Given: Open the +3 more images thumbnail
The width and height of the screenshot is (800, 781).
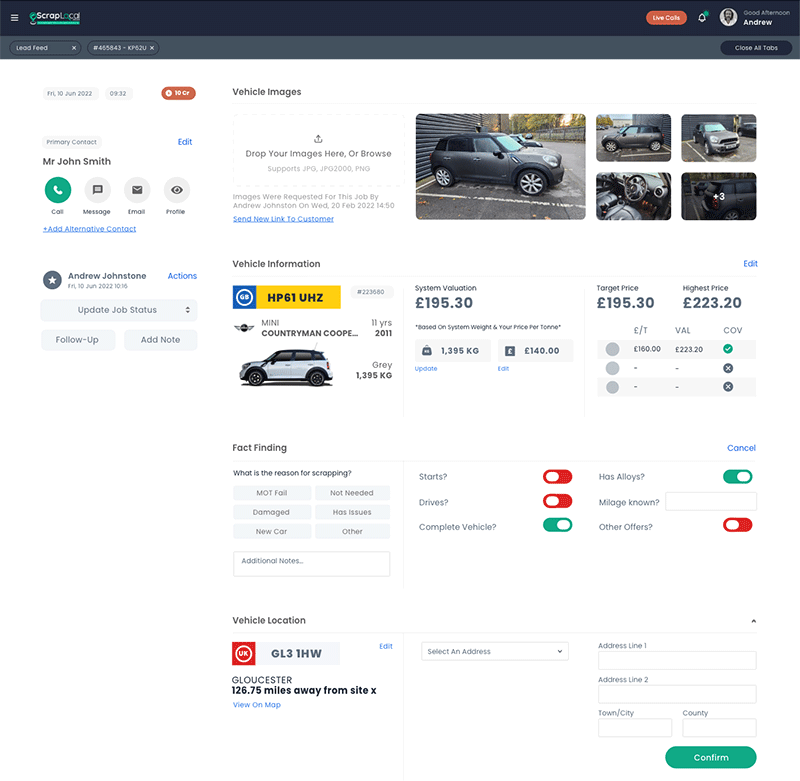Looking at the screenshot, I should 719,196.
